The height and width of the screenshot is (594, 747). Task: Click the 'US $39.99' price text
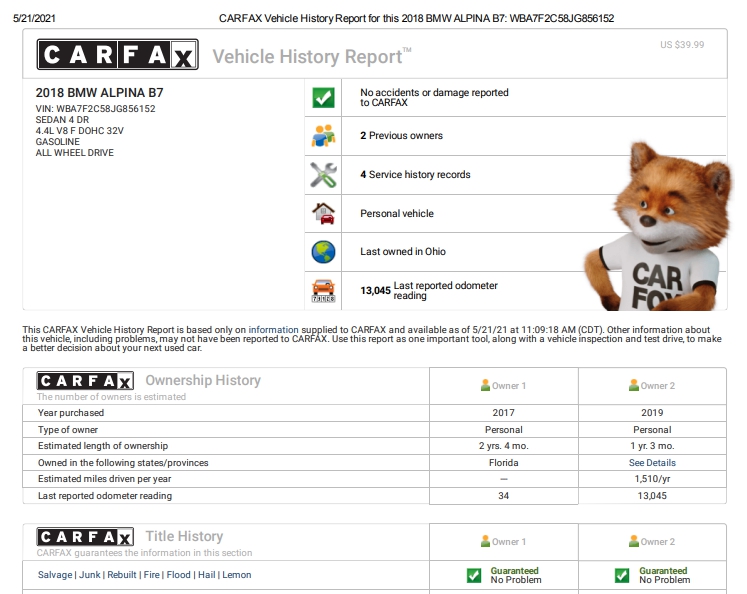pos(682,45)
